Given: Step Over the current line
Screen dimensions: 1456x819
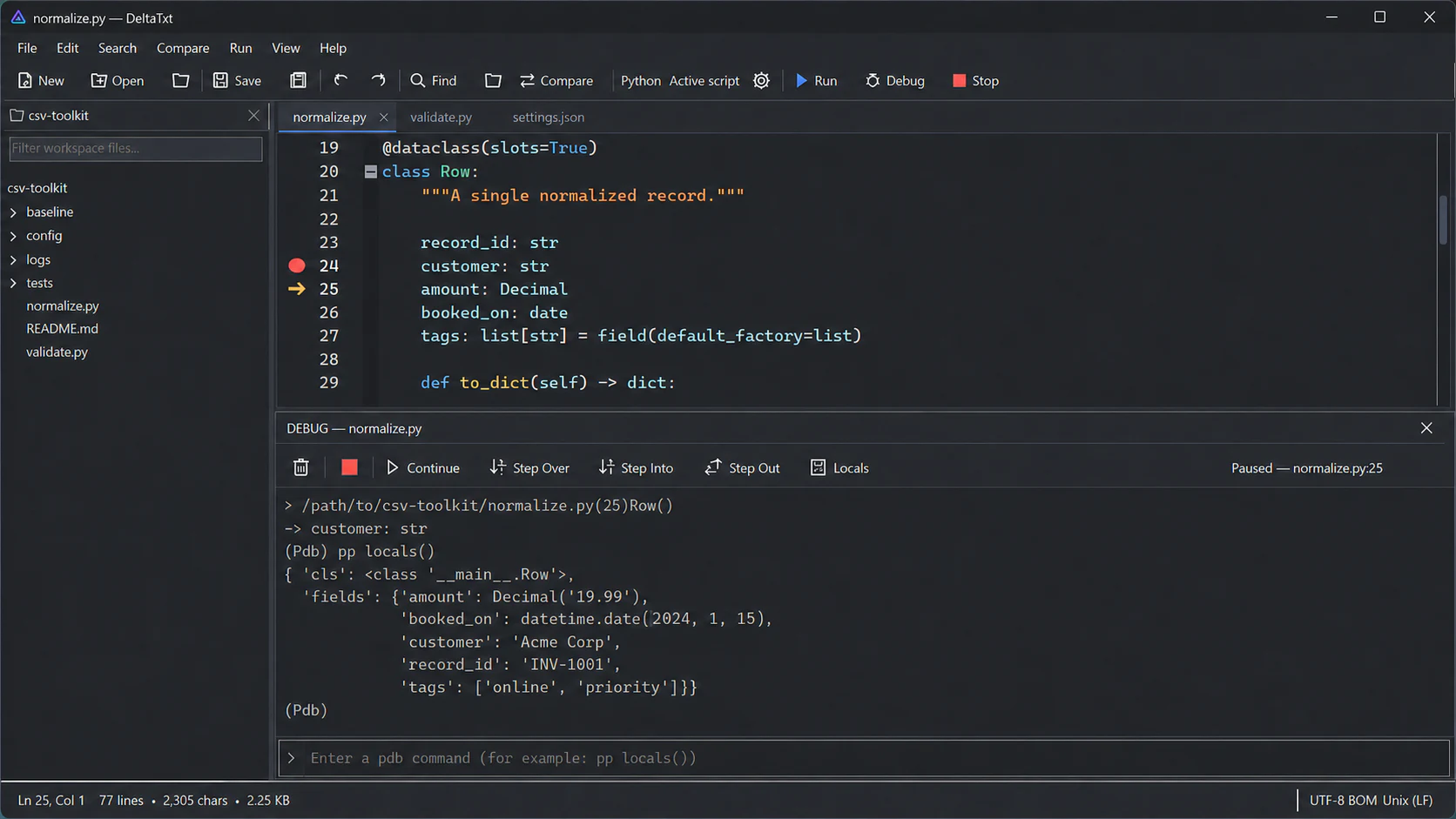Looking at the screenshot, I should point(529,468).
